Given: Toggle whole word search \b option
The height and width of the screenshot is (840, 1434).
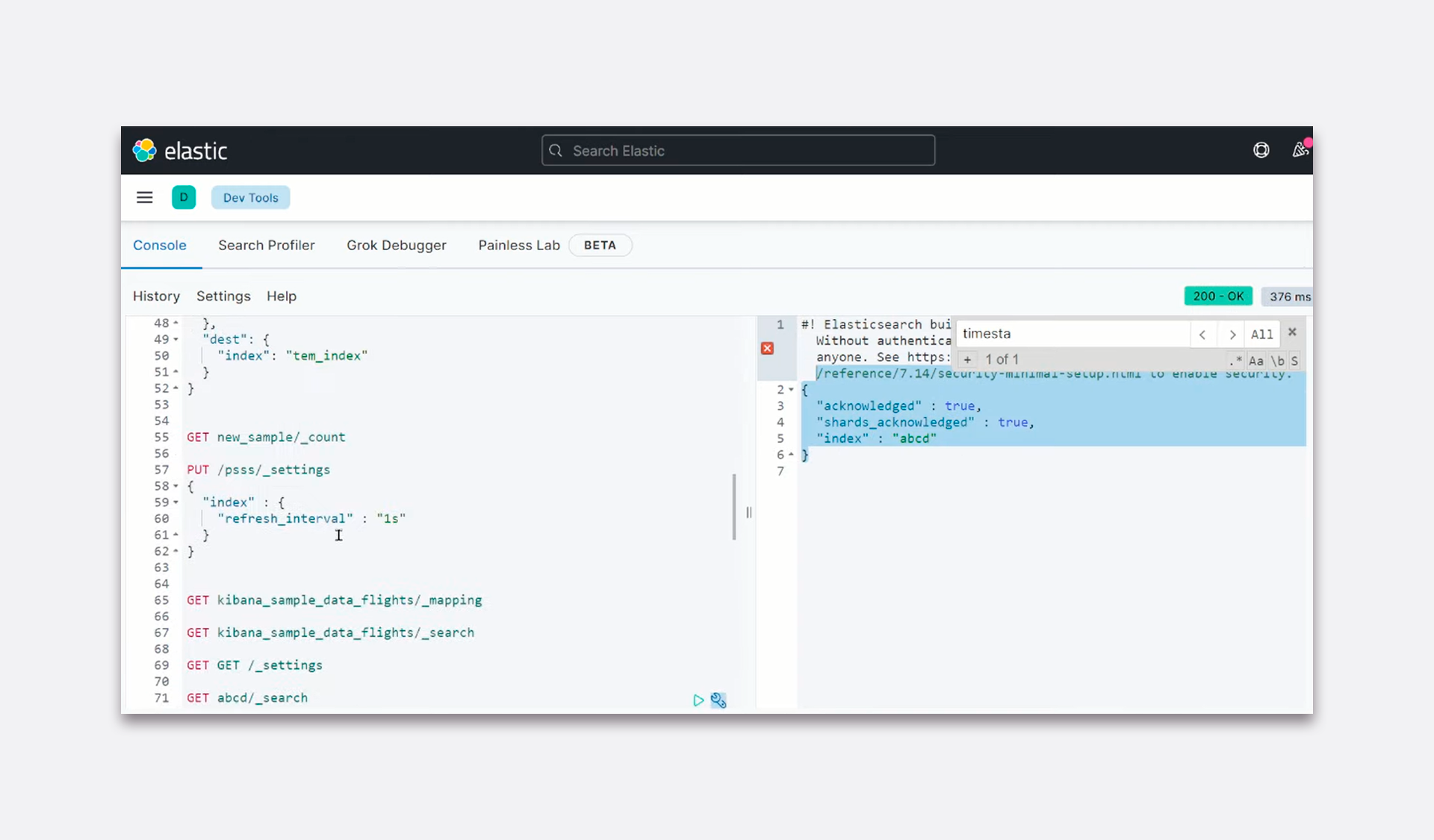Looking at the screenshot, I should pos(1278,361).
